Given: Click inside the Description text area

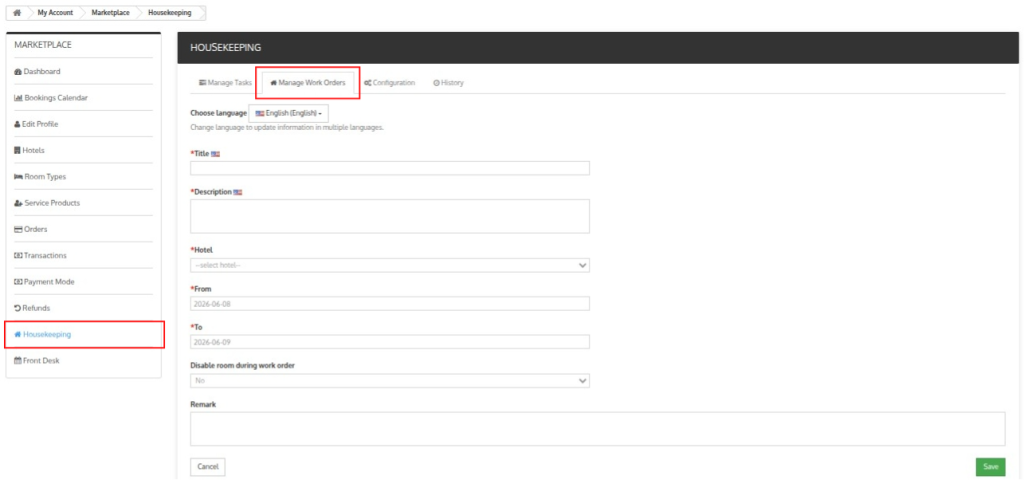Looking at the screenshot, I should click(x=390, y=216).
